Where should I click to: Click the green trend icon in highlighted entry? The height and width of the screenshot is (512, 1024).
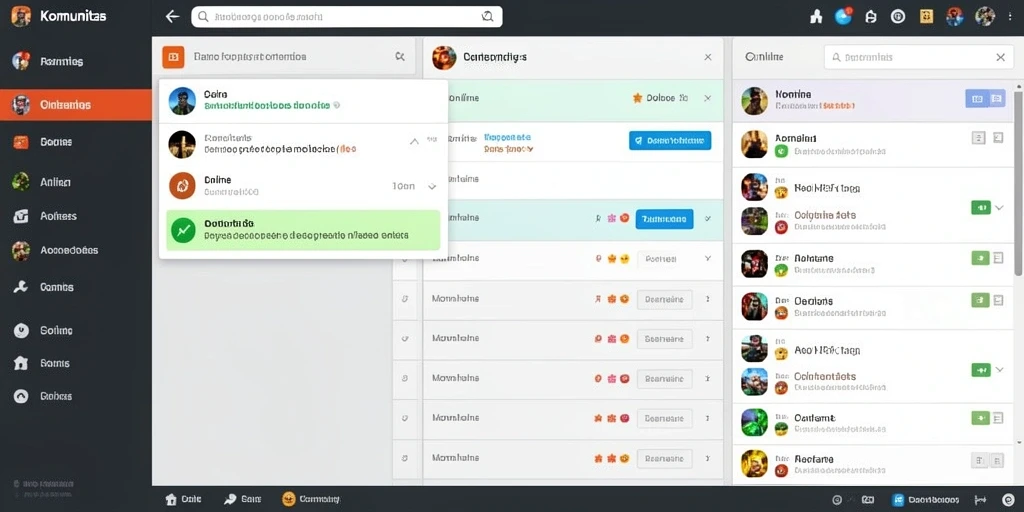coord(183,230)
